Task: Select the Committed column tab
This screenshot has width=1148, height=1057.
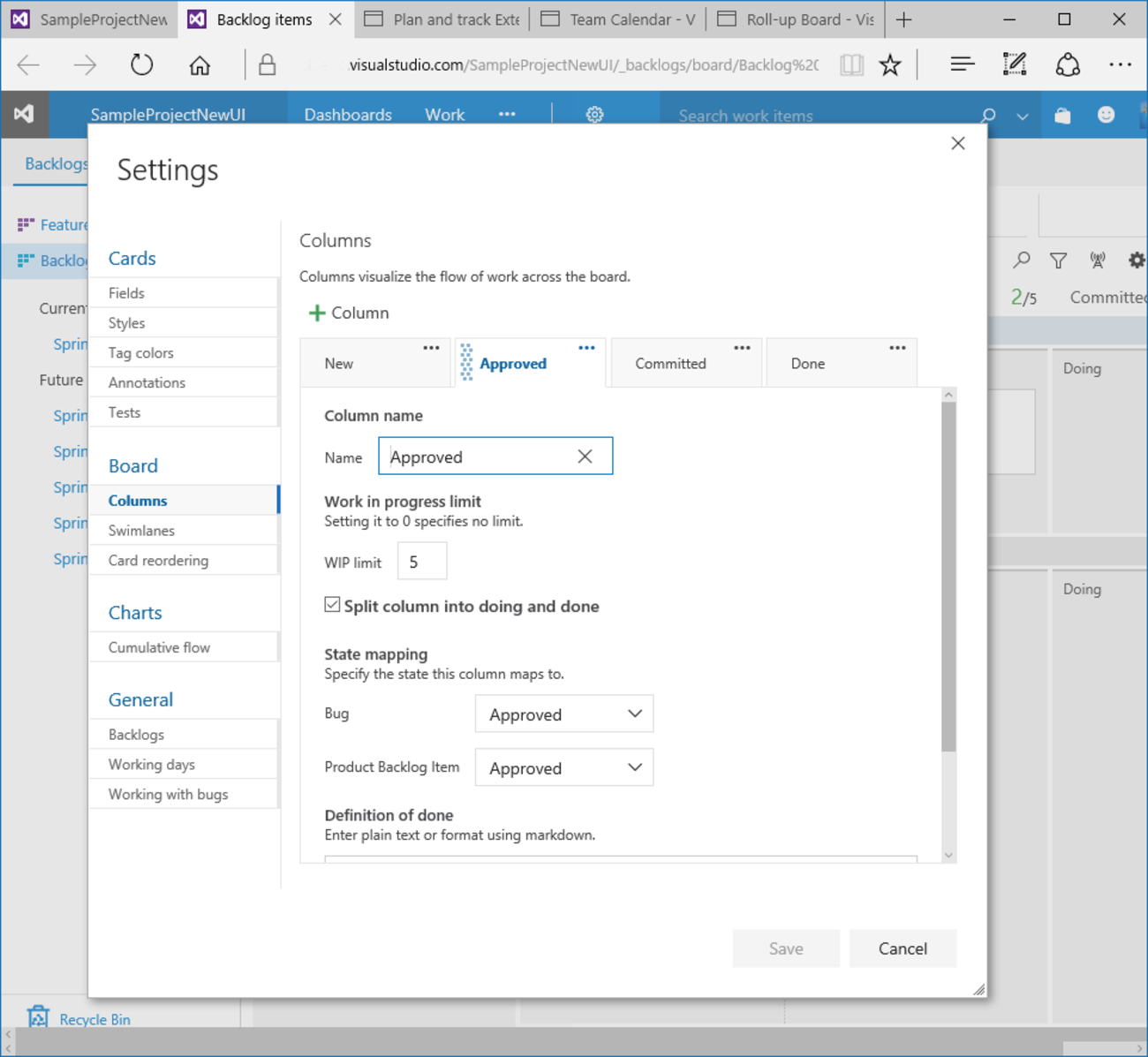Action: pos(670,364)
